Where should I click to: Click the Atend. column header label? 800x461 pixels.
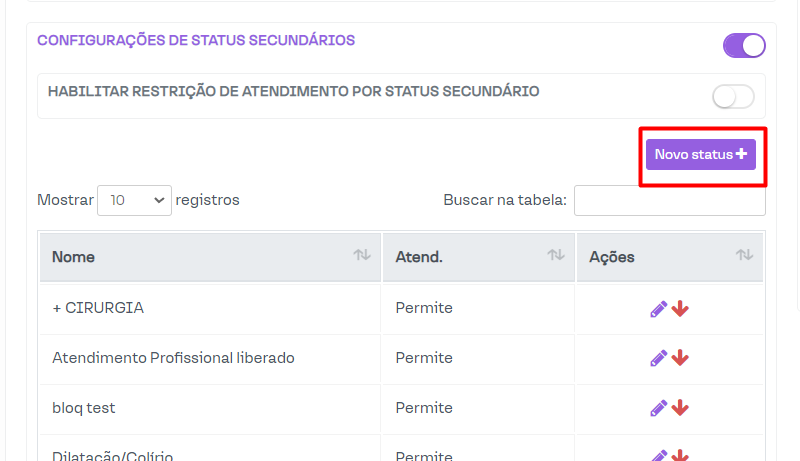pyautogui.click(x=419, y=257)
